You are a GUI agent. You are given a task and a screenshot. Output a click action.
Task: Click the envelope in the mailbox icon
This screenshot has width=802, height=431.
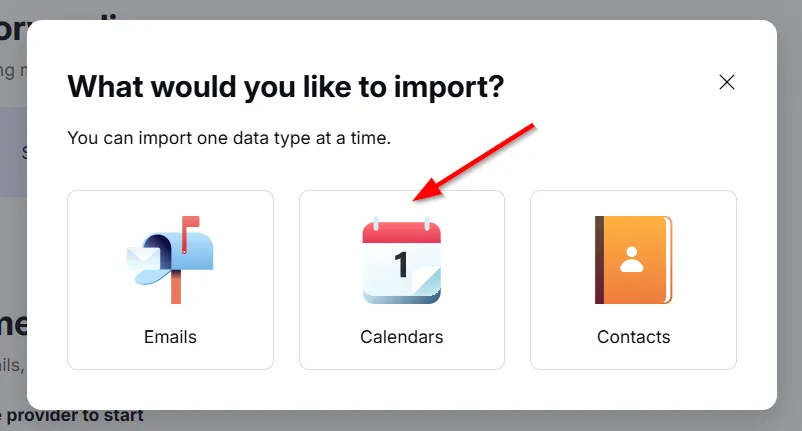143,259
